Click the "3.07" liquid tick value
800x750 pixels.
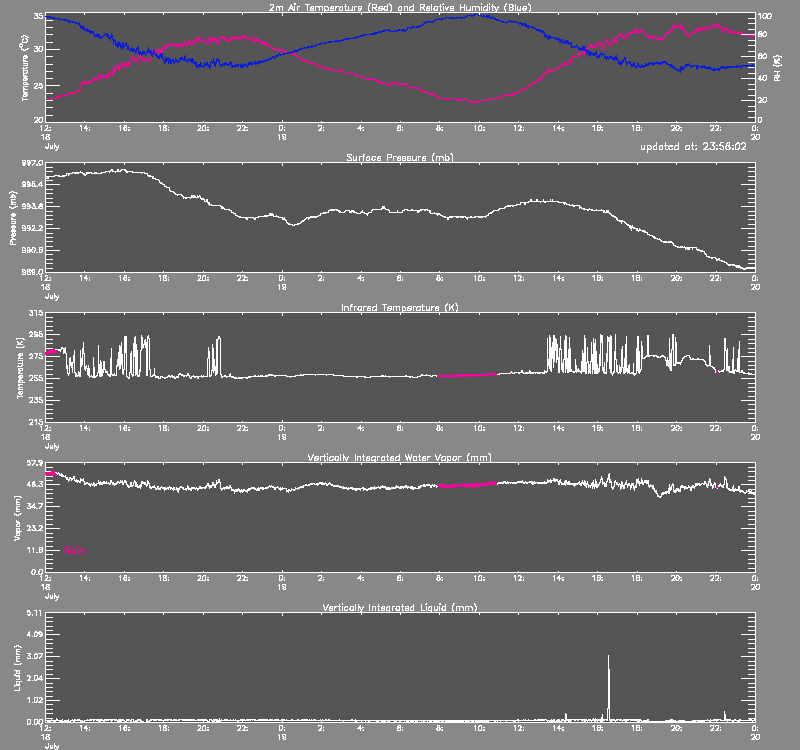(35, 656)
